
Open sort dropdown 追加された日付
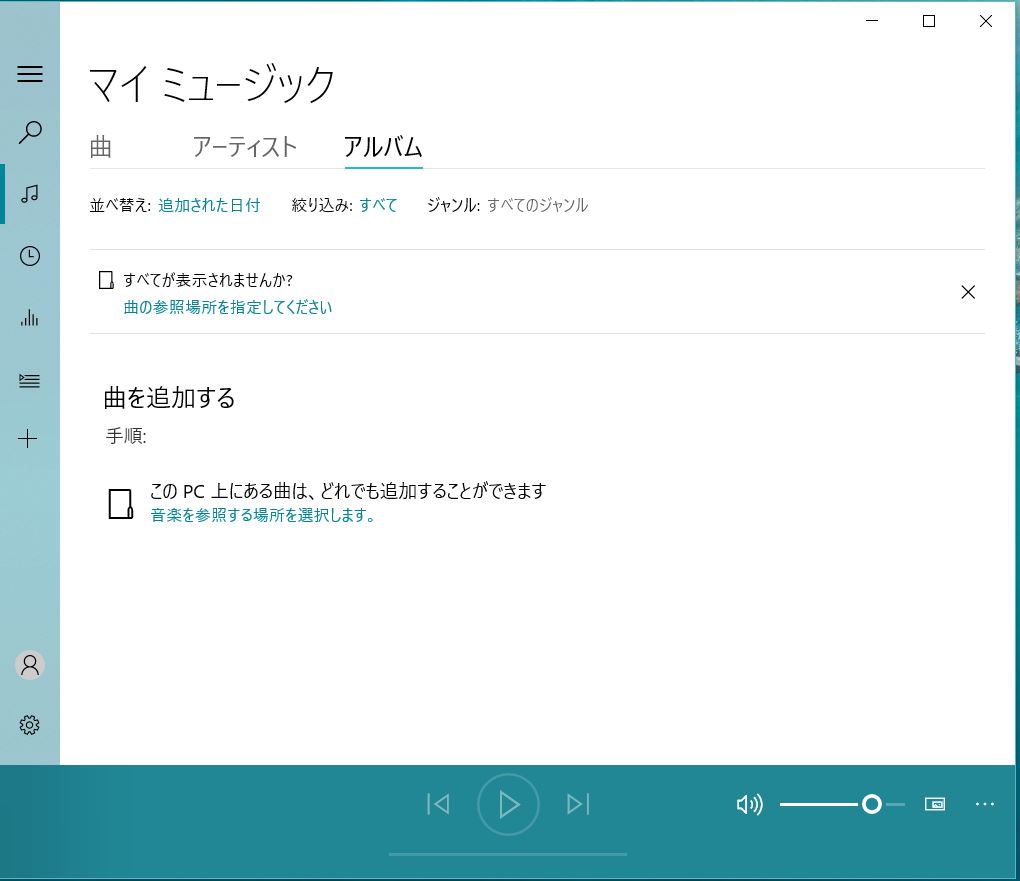209,206
